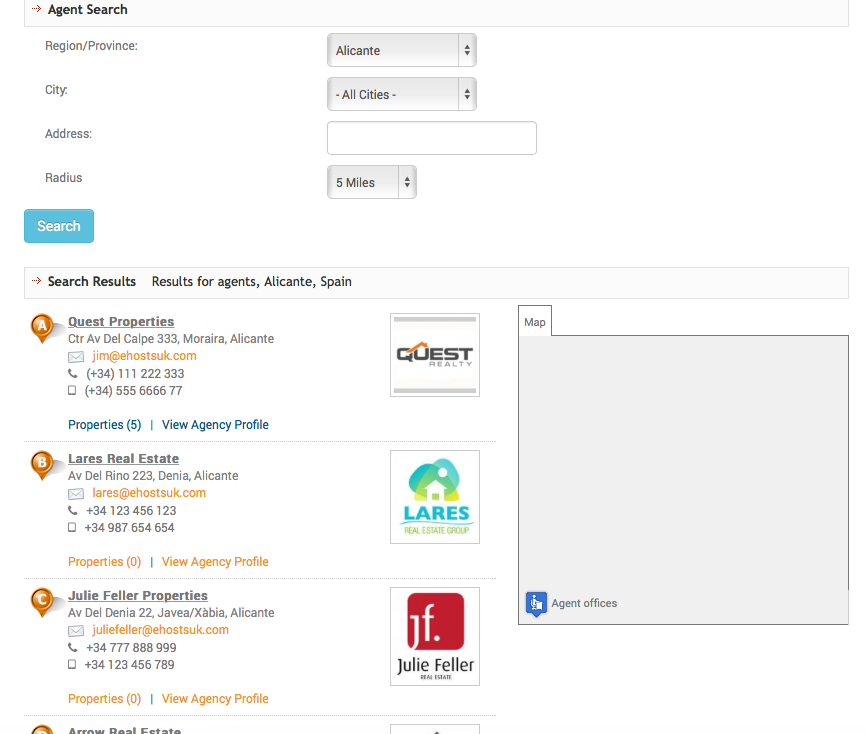The width and height of the screenshot is (866, 734).
Task: Click mobile number (+34) 555 6666 77
Action: coord(133,391)
